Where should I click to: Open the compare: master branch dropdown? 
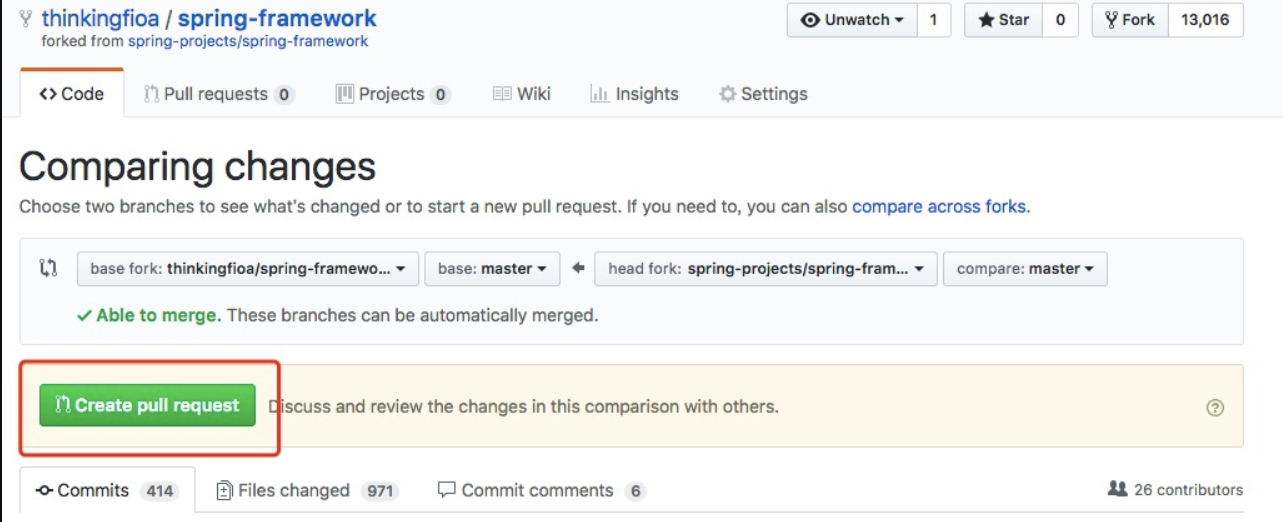click(1024, 269)
